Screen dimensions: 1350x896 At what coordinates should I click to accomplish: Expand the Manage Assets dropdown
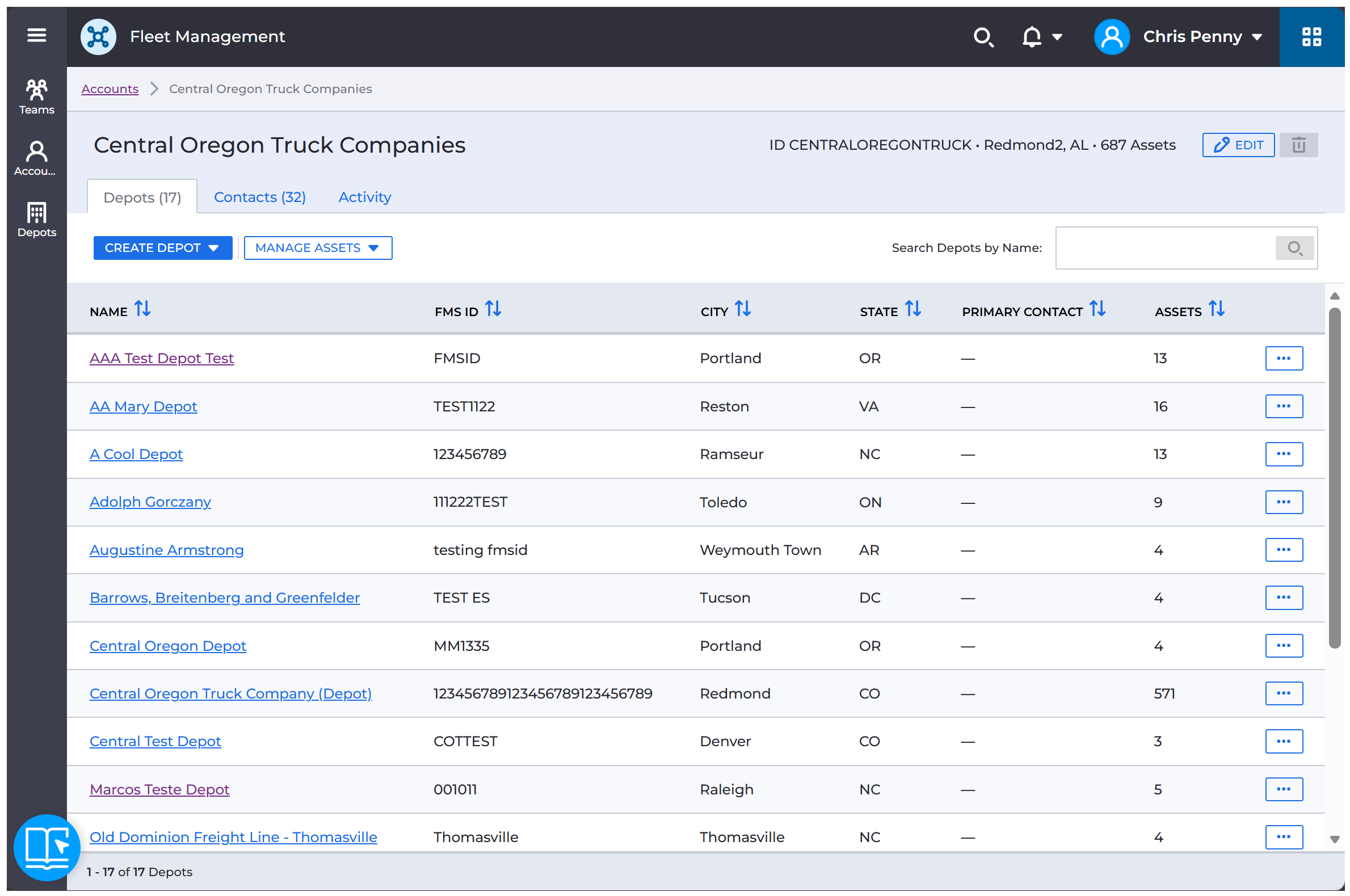tap(318, 248)
